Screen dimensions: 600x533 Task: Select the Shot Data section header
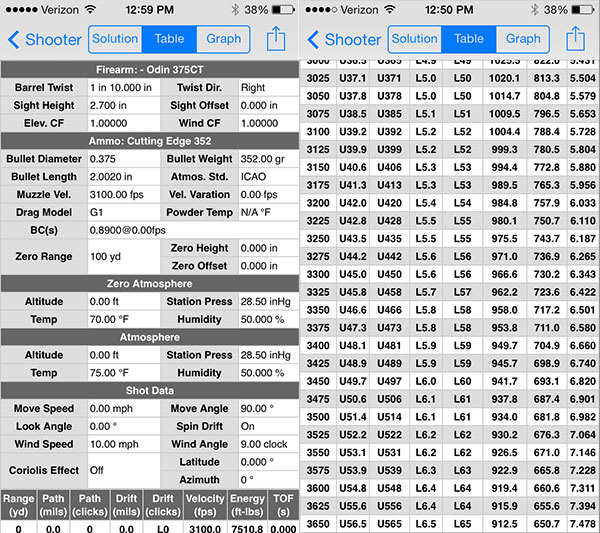pyautogui.click(x=150, y=391)
